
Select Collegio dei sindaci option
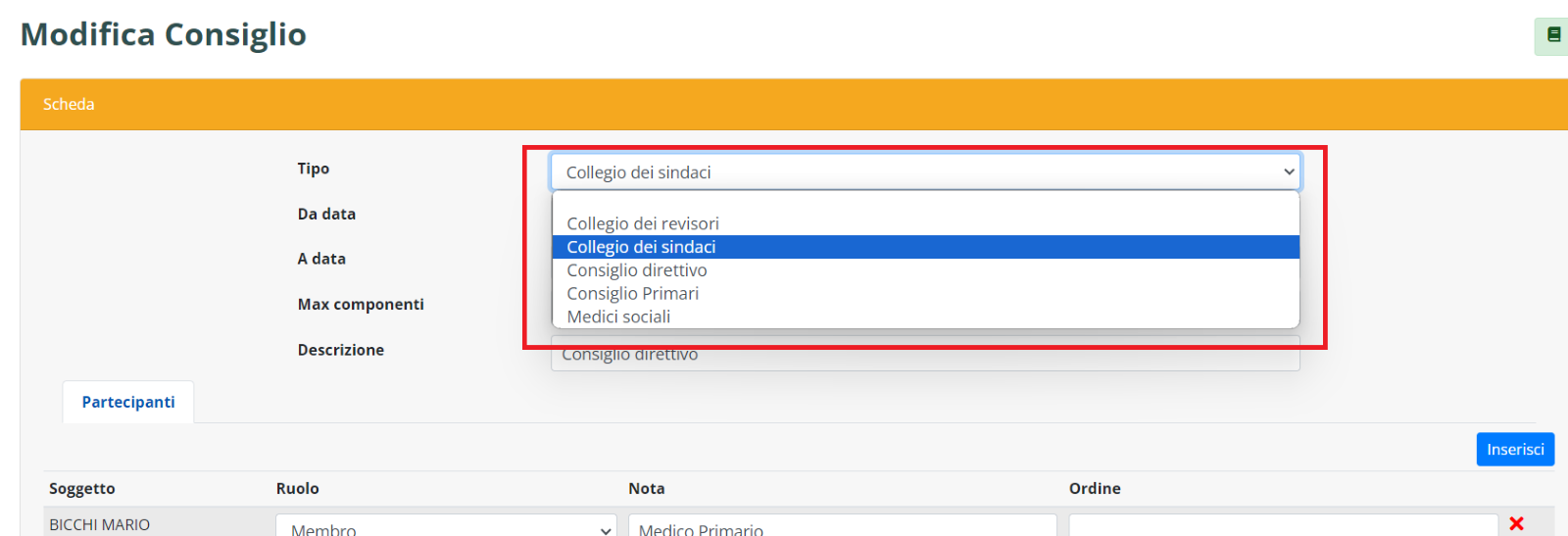point(925,247)
